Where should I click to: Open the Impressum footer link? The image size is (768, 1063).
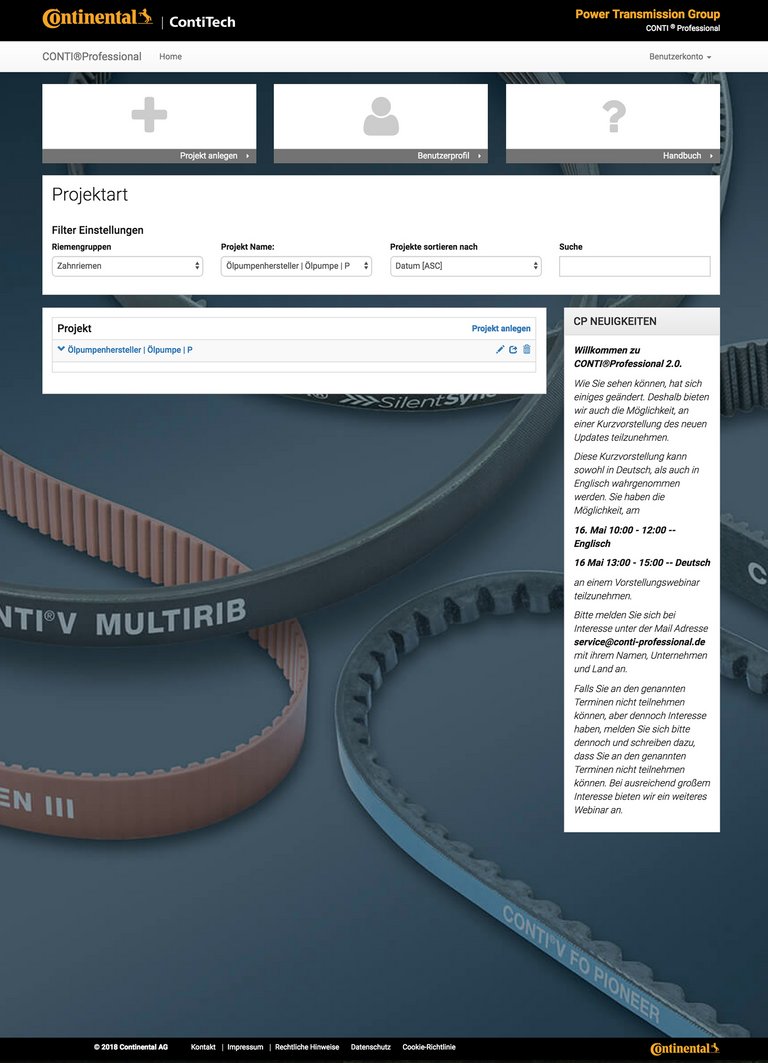coord(245,1047)
